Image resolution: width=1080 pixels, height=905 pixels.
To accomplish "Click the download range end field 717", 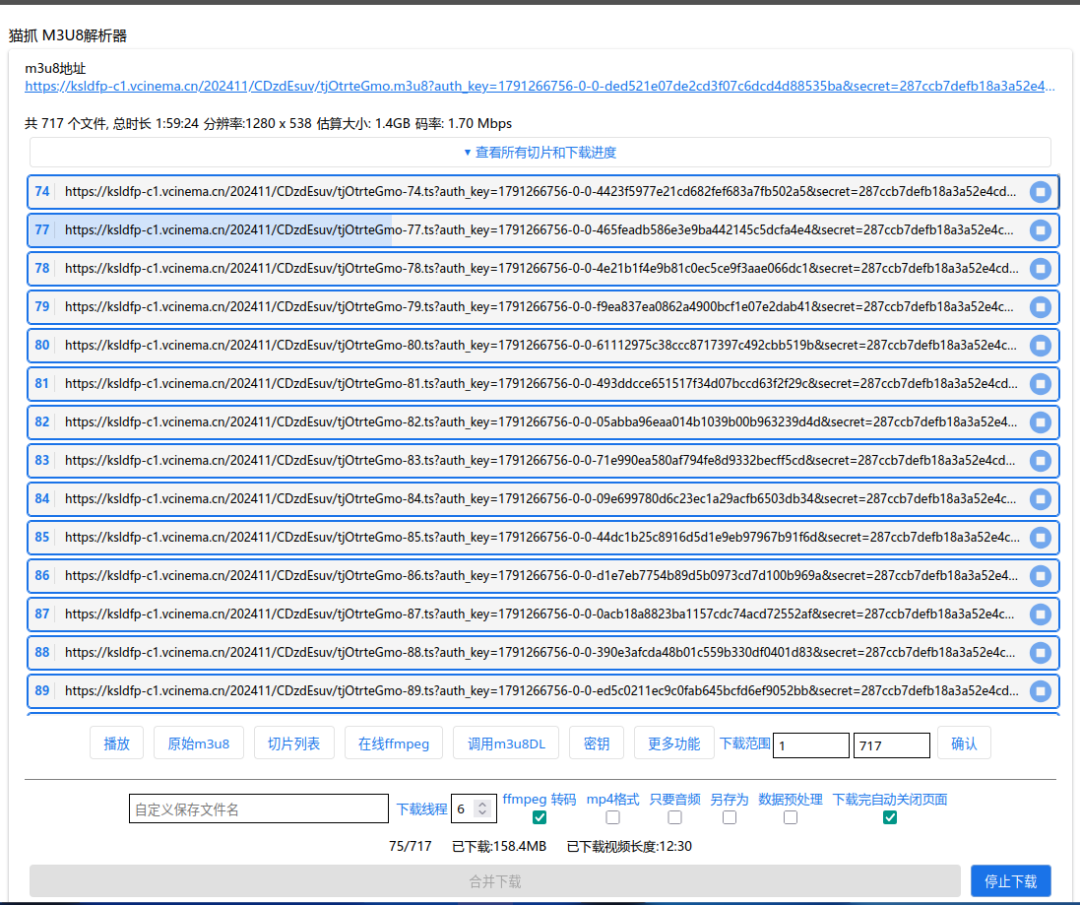I will click(891, 745).
